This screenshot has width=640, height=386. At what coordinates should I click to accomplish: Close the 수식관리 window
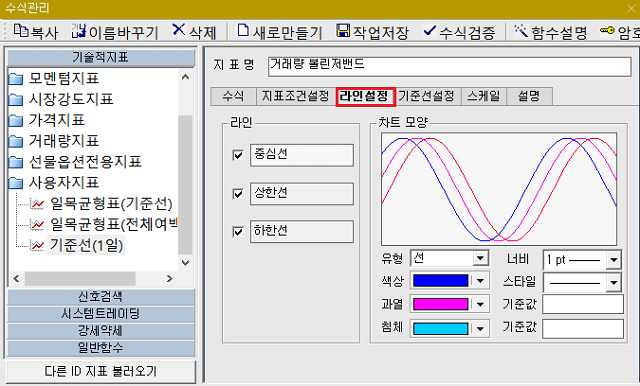631,9
